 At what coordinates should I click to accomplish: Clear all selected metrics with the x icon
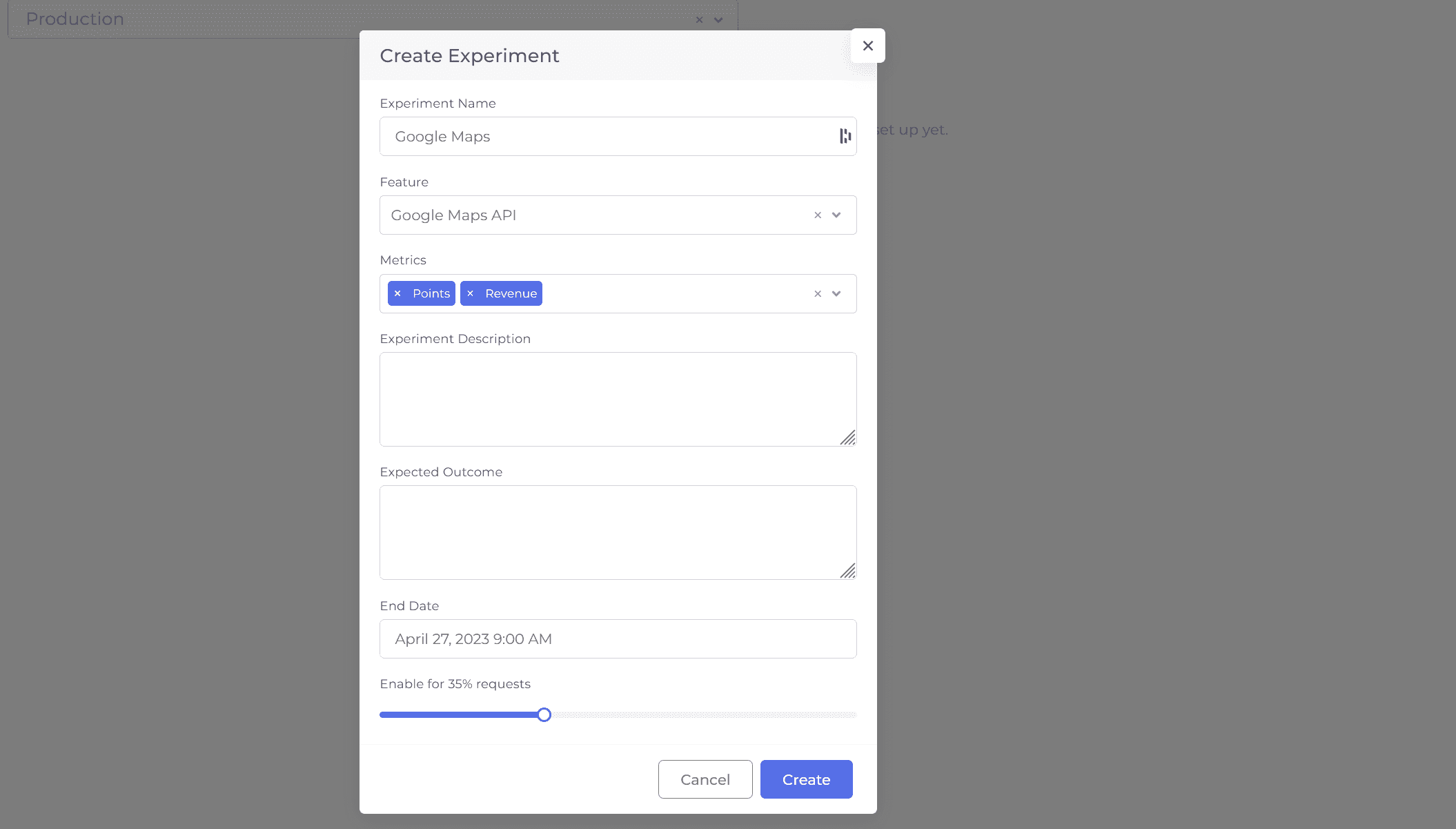coord(818,293)
